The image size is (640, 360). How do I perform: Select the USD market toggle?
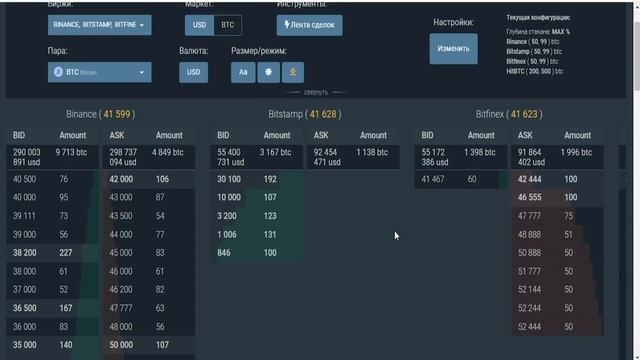point(199,25)
